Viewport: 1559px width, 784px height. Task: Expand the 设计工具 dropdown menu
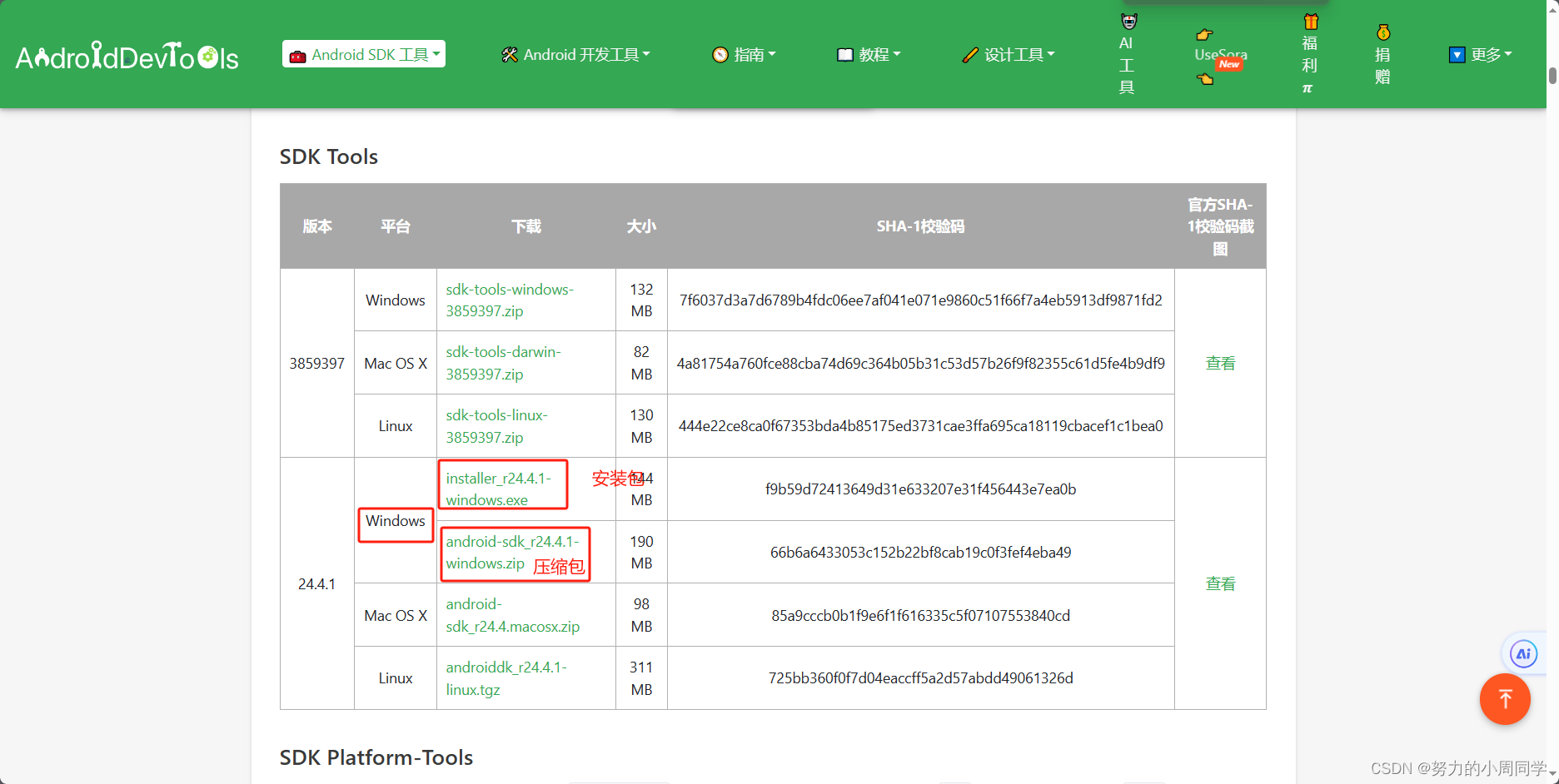[1009, 55]
